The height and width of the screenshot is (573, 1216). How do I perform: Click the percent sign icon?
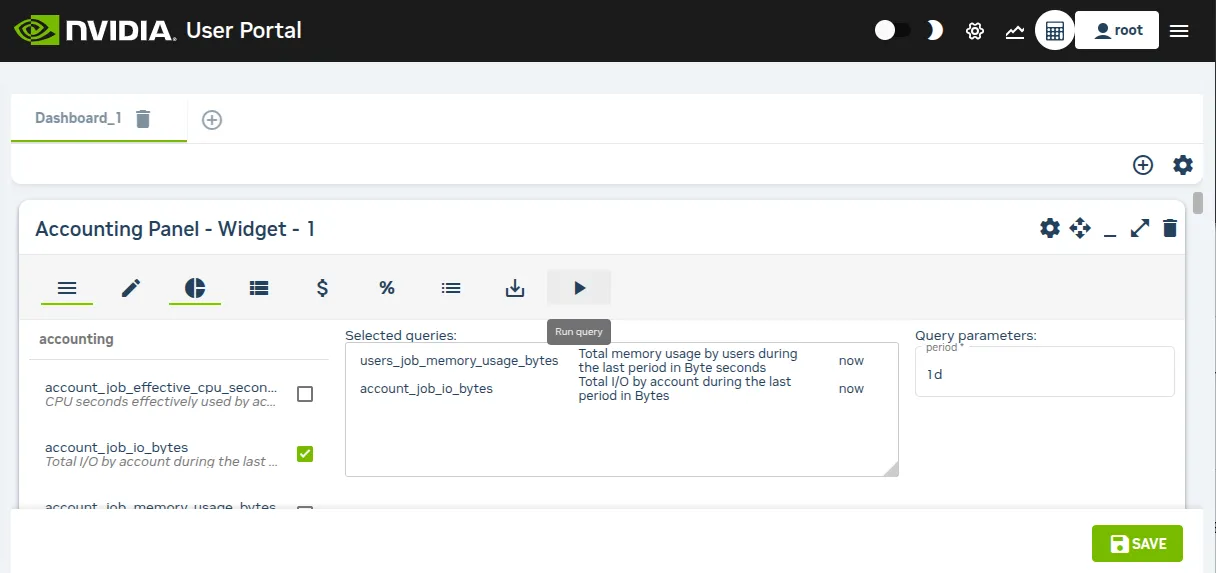(x=387, y=288)
